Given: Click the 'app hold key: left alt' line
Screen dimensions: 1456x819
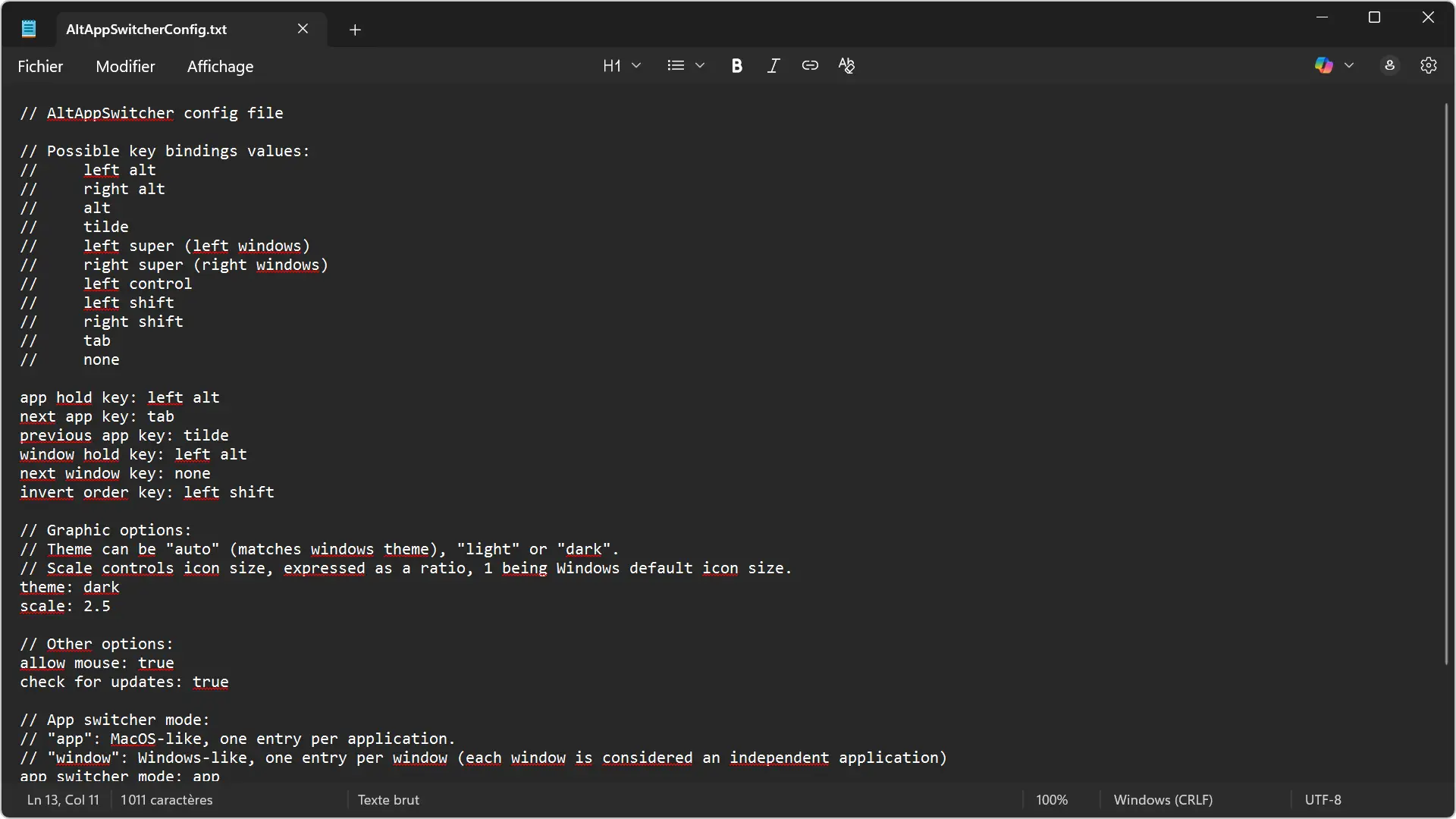Looking at the screenshot, I should point(120,397).
